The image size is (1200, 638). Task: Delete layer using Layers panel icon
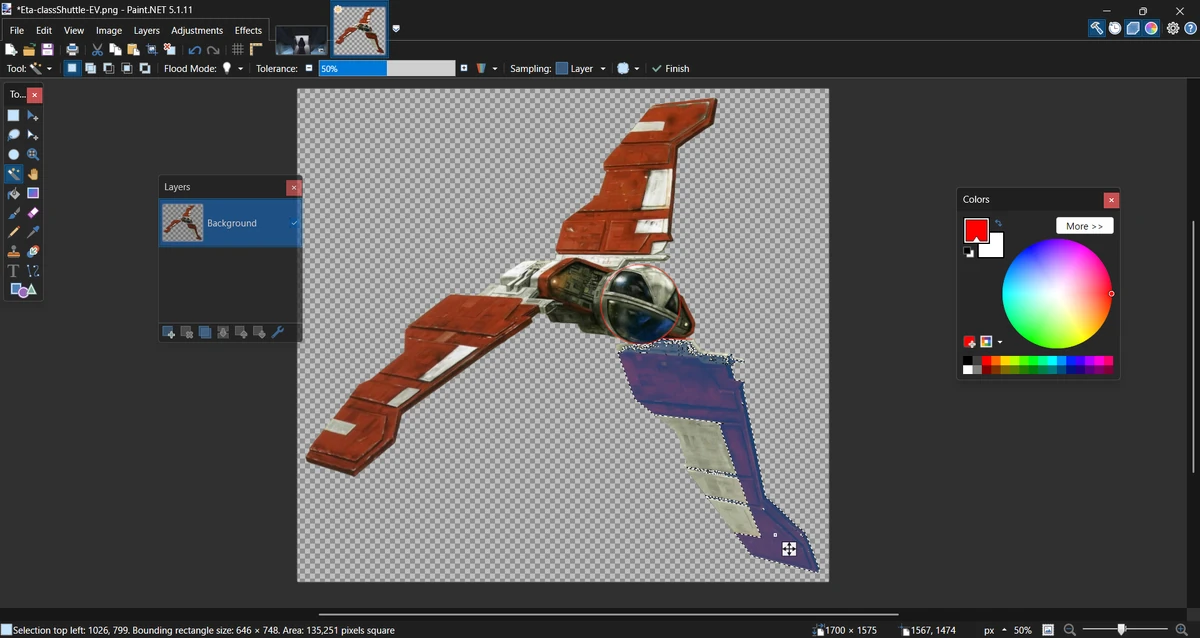[x=187, y=332]
